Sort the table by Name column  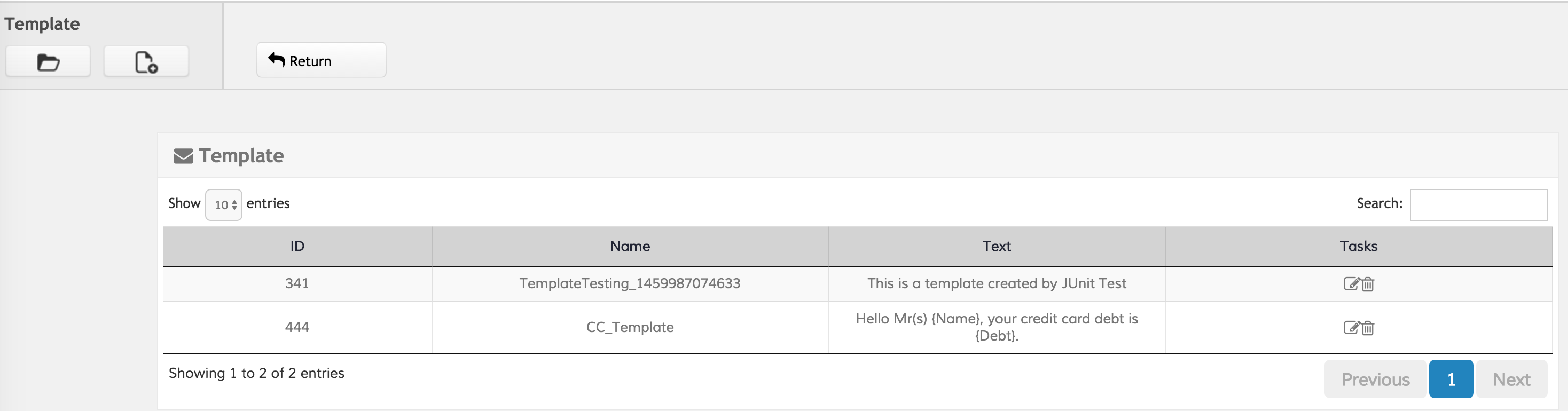pyautogui.click(x=630, y=246)
